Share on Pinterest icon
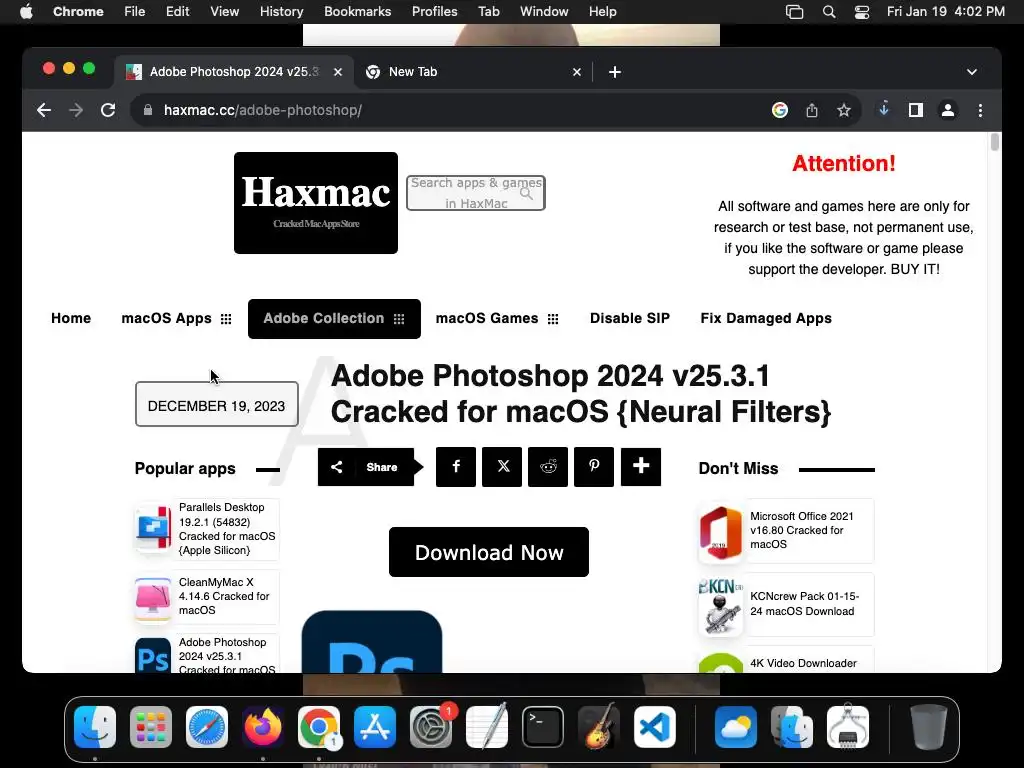Image resolution: width=1024 pixels, height=768 pixels. pyautogui.click(x=594, y=467)
